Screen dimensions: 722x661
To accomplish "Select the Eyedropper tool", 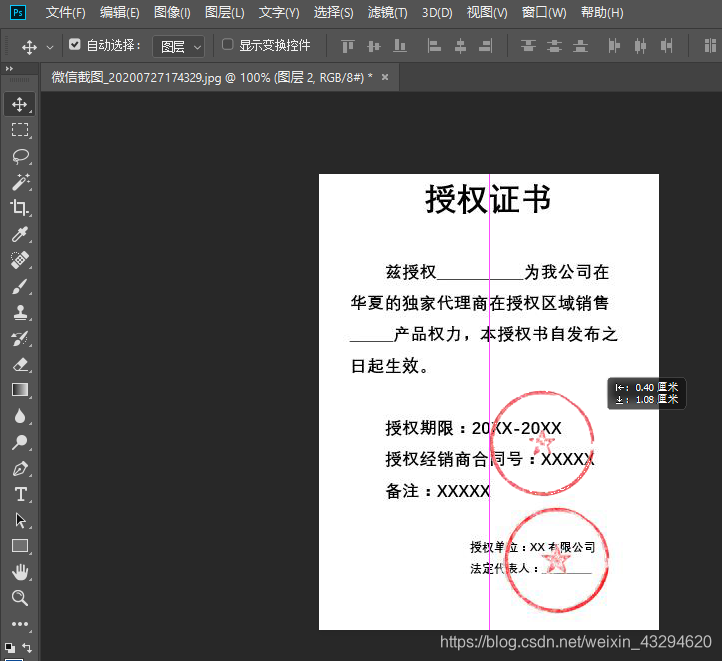I will 20,234.
